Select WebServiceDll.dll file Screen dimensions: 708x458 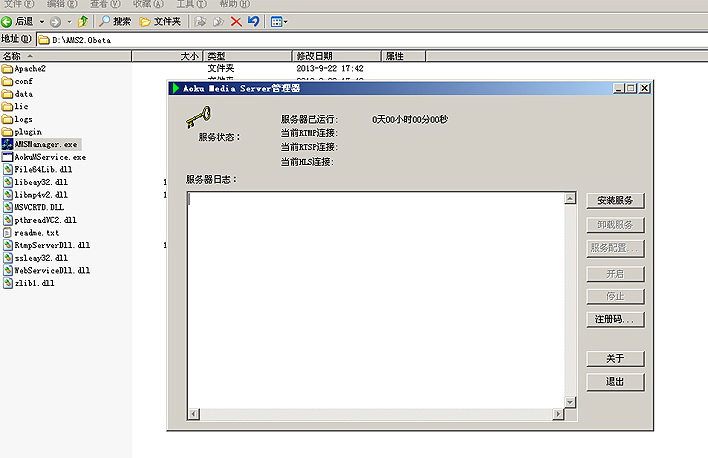click(46, 271)
